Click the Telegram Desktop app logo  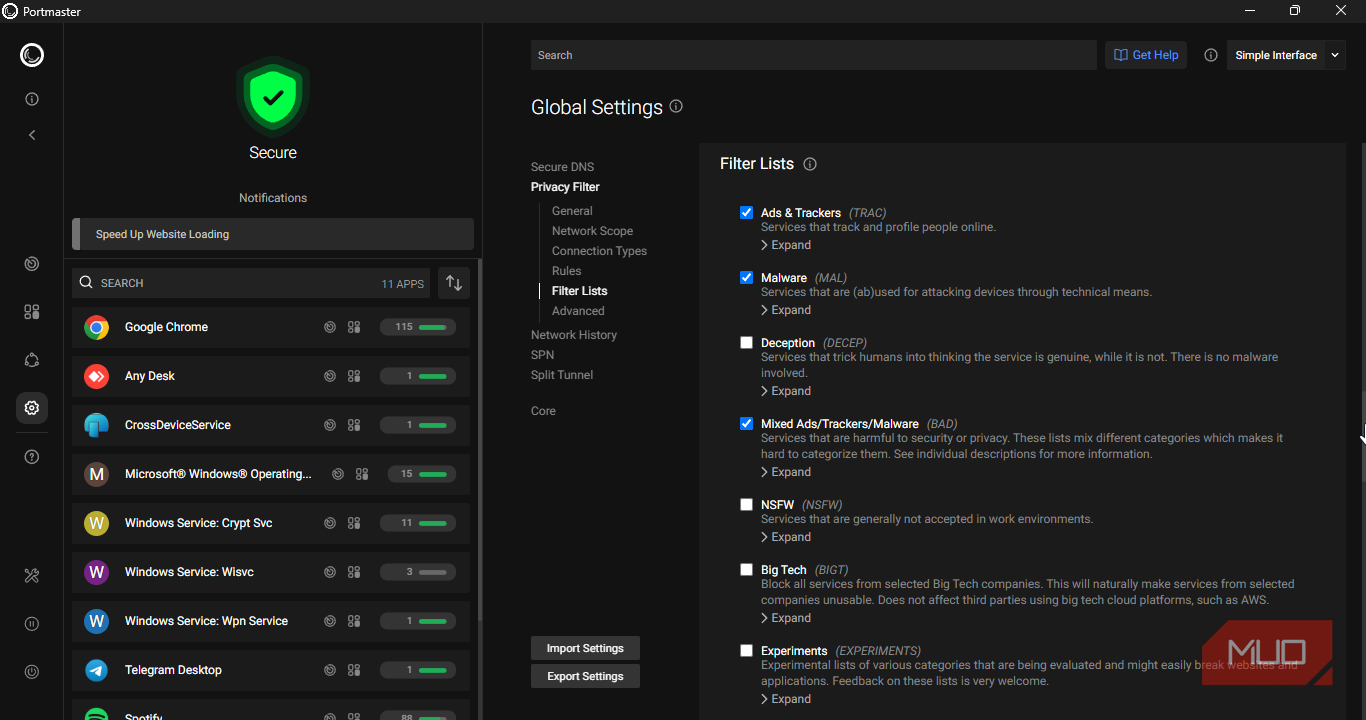click(97, 670)
